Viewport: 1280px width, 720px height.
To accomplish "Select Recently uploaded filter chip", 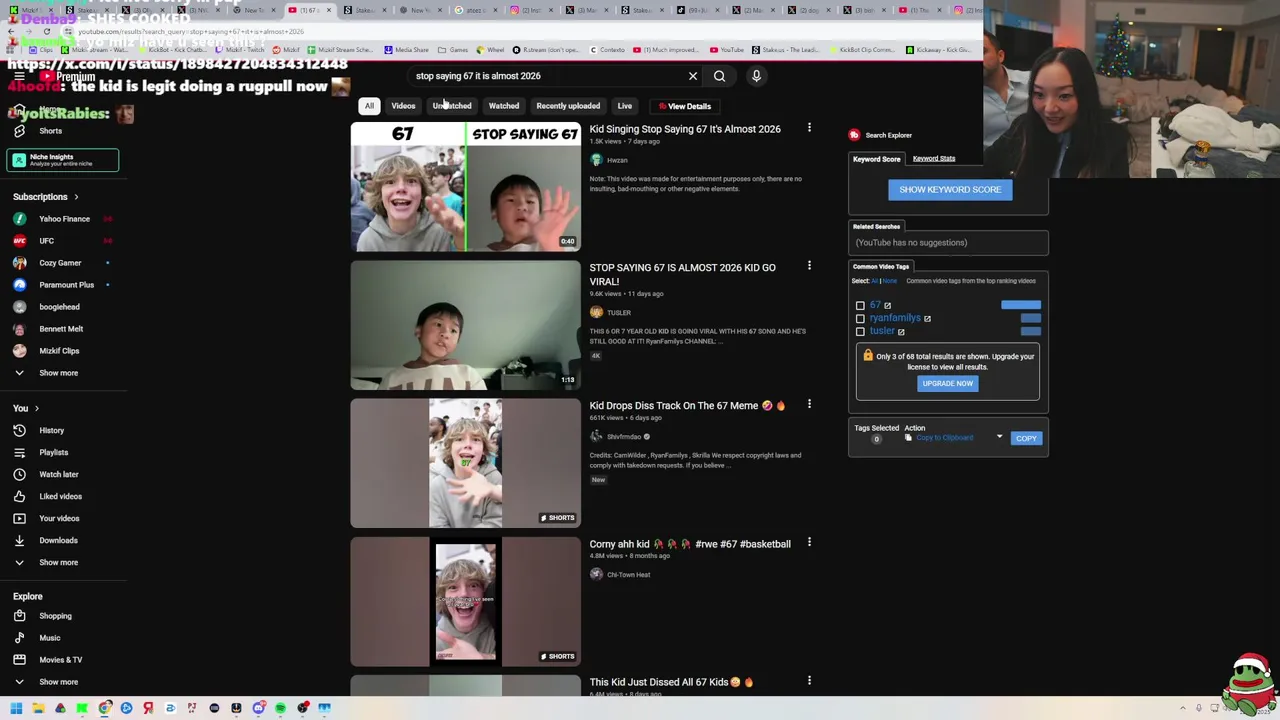I will coord(568,106).
